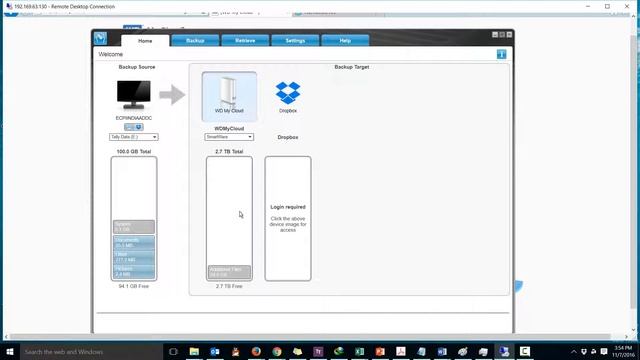Open Outlook from the taskbar

pos(215,351)
